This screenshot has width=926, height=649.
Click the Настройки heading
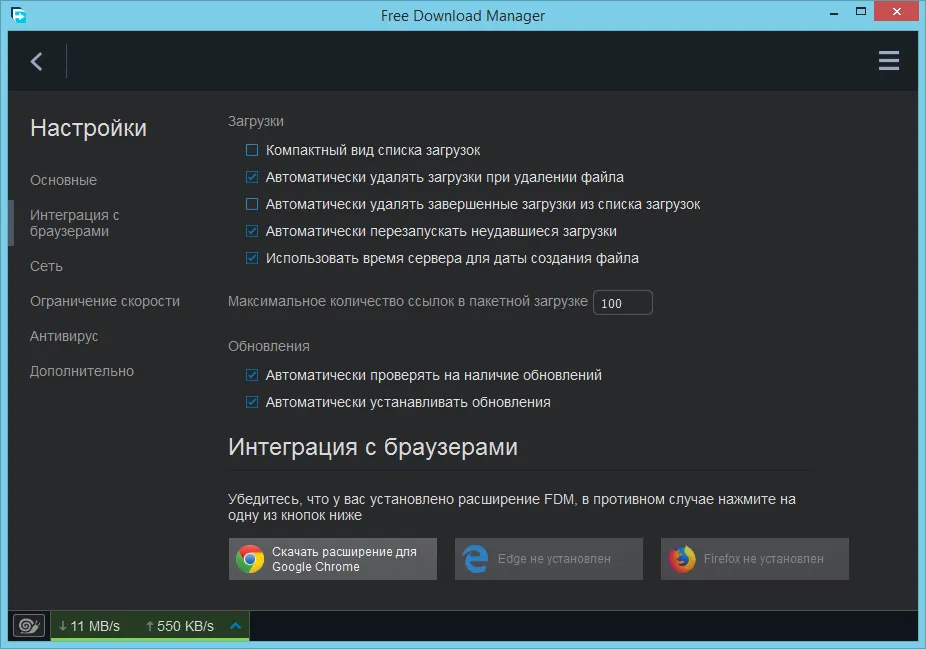89,128
